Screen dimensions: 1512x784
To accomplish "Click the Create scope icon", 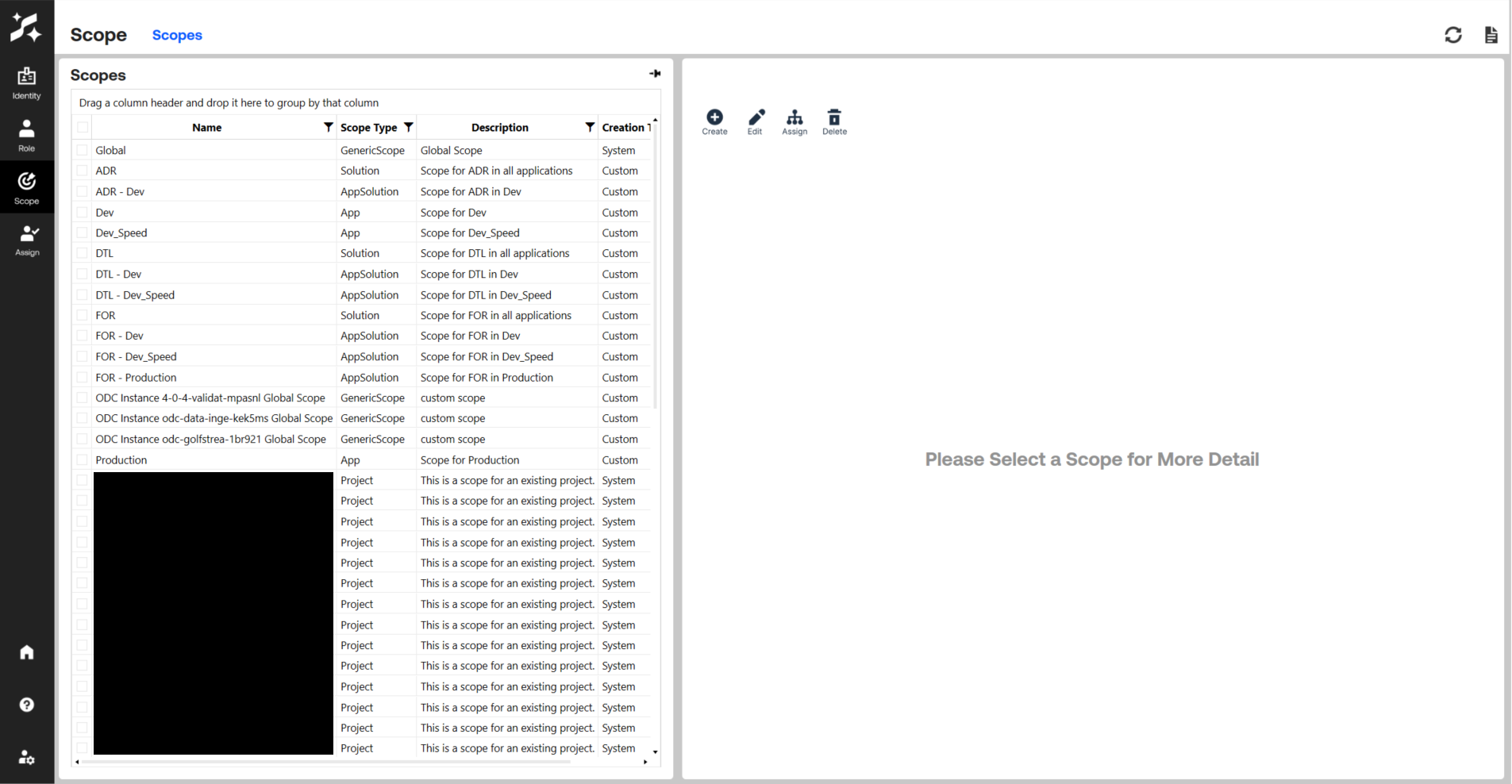I will 714,122.
